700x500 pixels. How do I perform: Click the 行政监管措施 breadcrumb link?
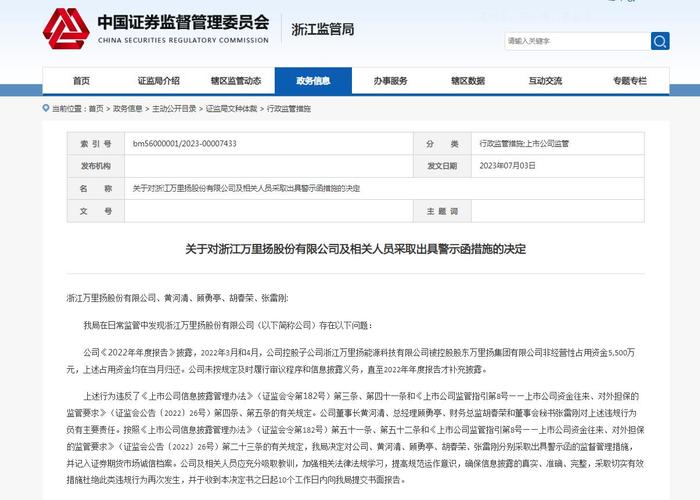pos(289,108)
